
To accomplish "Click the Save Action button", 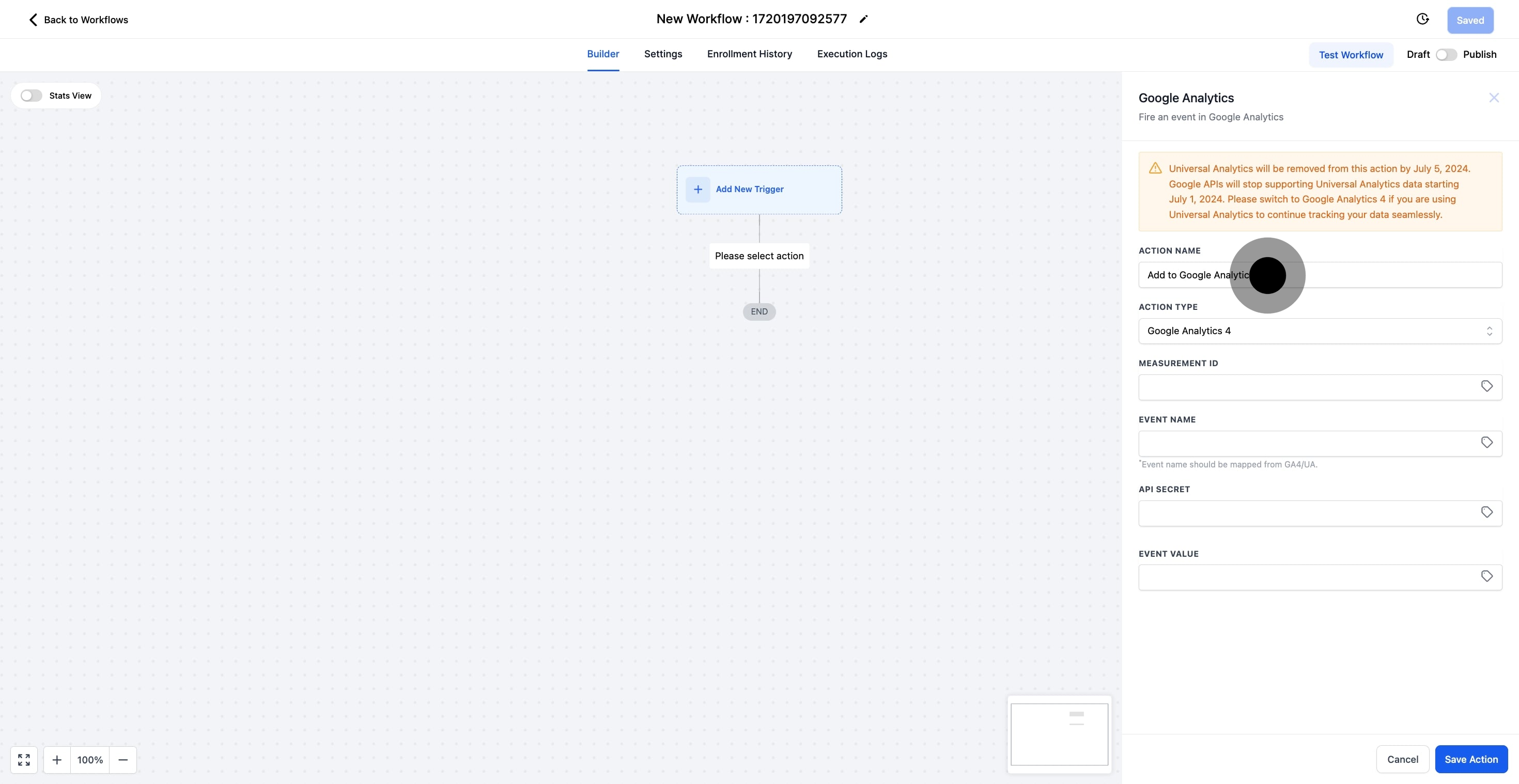I will click(1470, 759).
